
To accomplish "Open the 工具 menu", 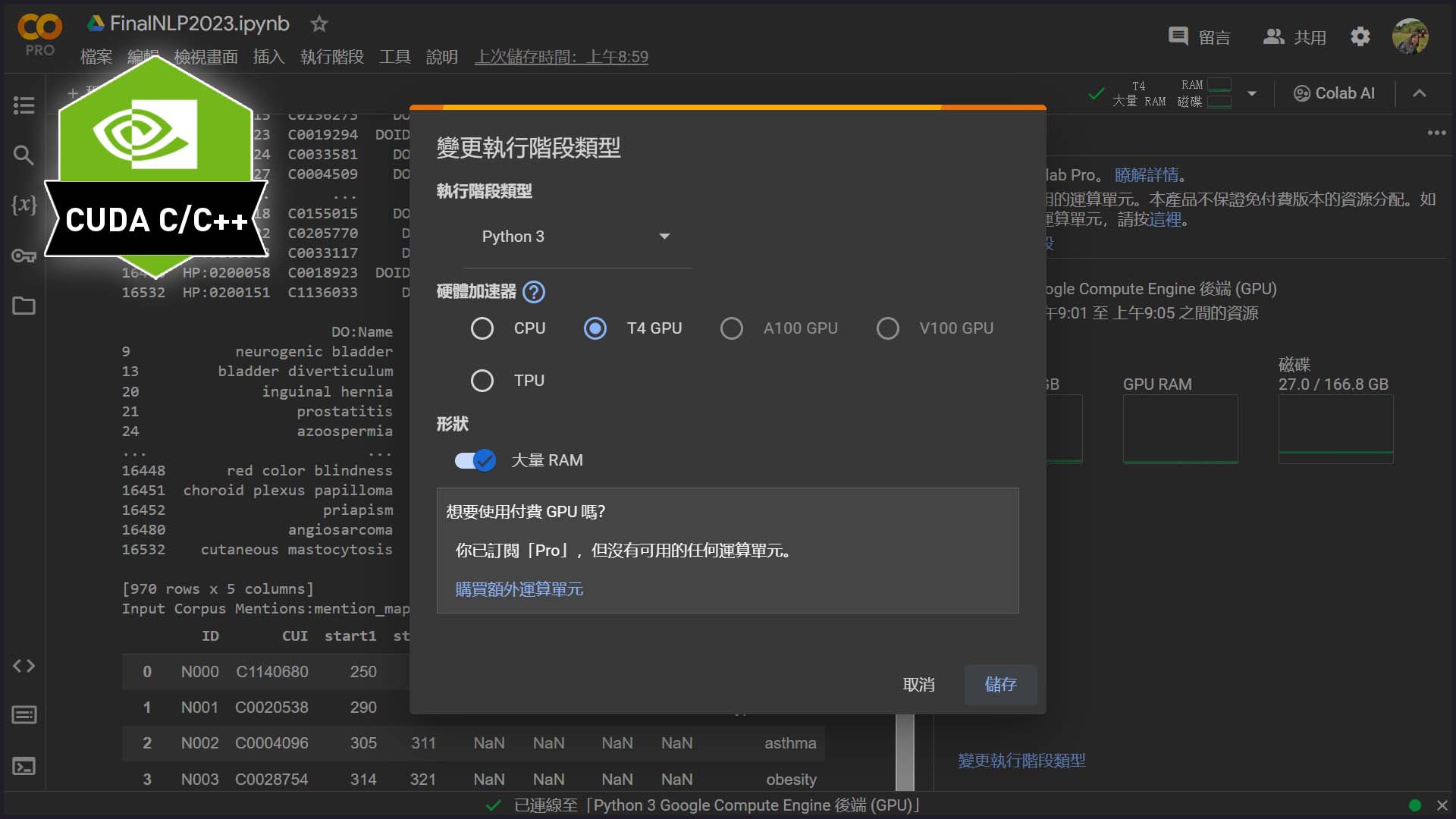I will (x=395, y=57).
